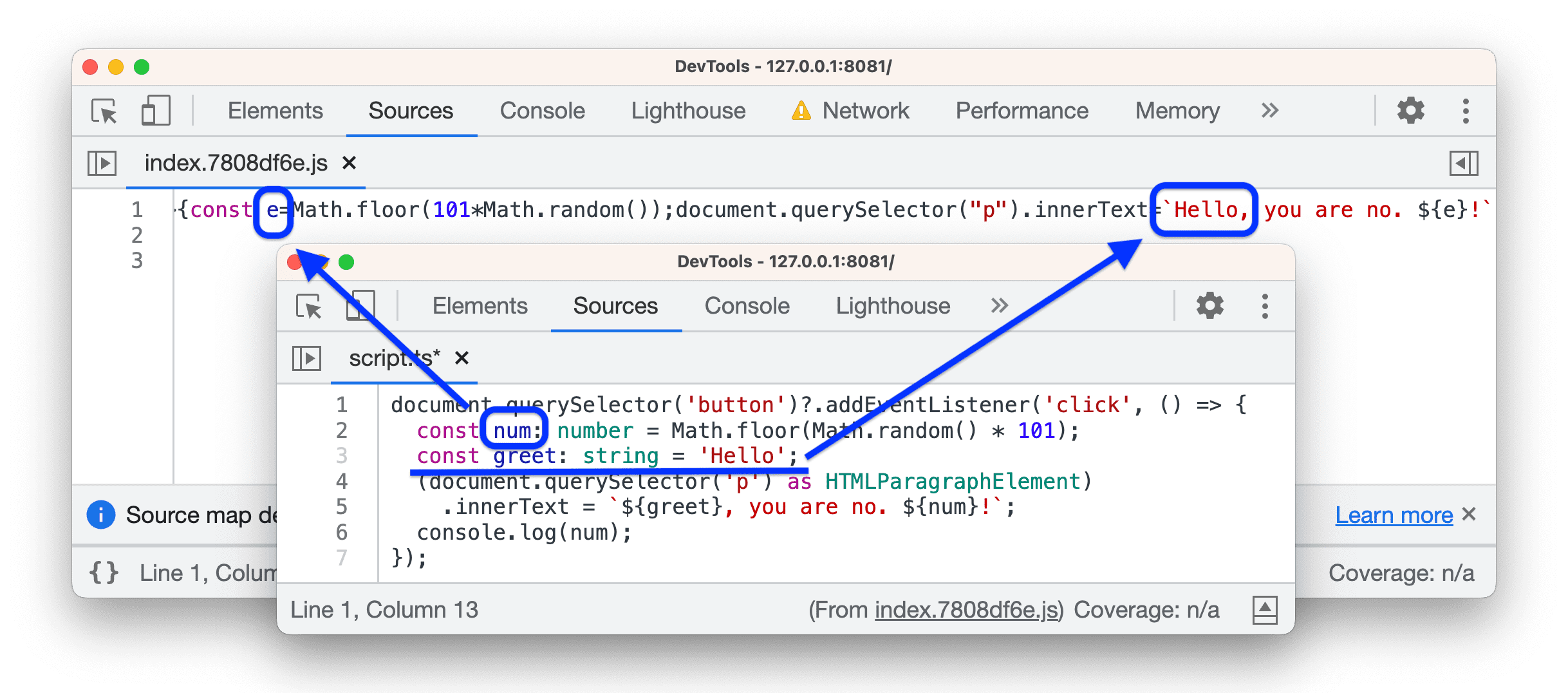Open the Performance panel

tap(1022, 110)
